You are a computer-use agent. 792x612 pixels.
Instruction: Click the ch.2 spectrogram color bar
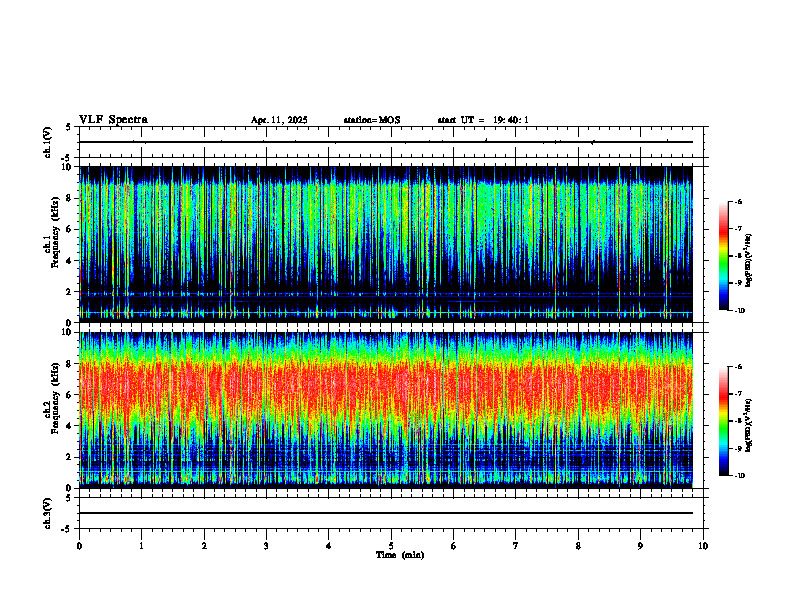[724, 421]
